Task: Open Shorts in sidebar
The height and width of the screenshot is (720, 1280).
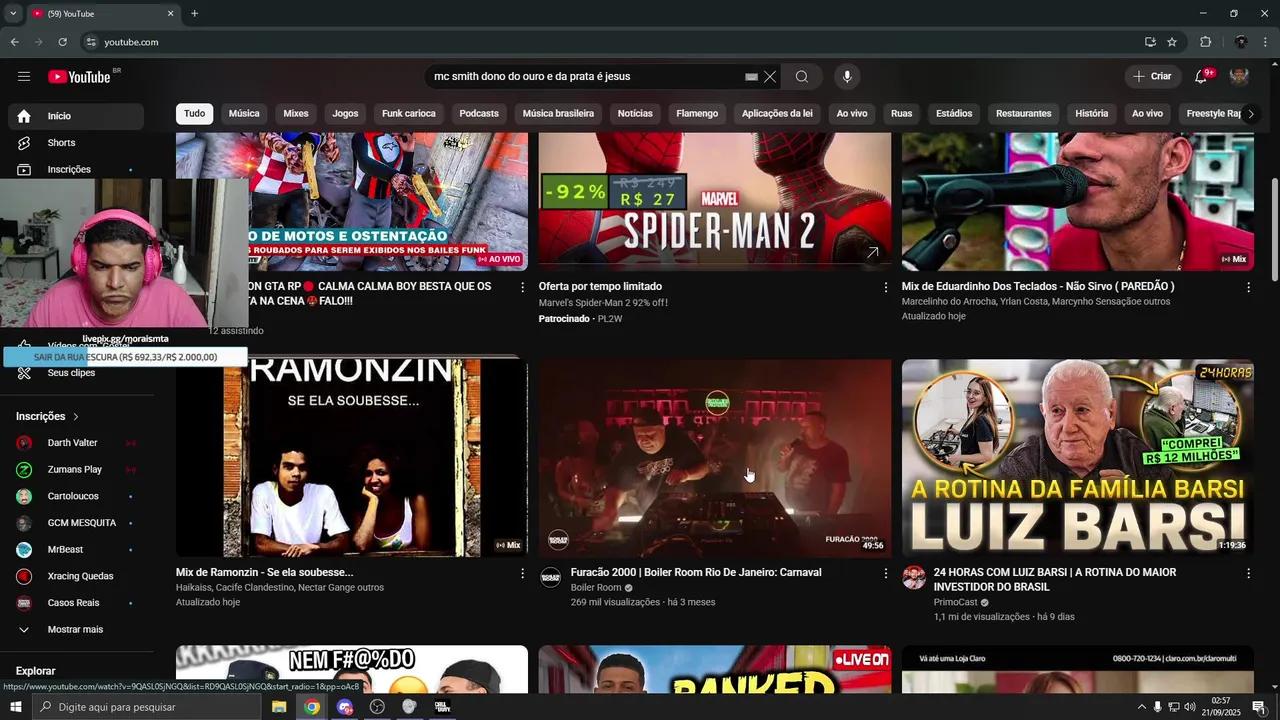Action: (x=76, y=143)
